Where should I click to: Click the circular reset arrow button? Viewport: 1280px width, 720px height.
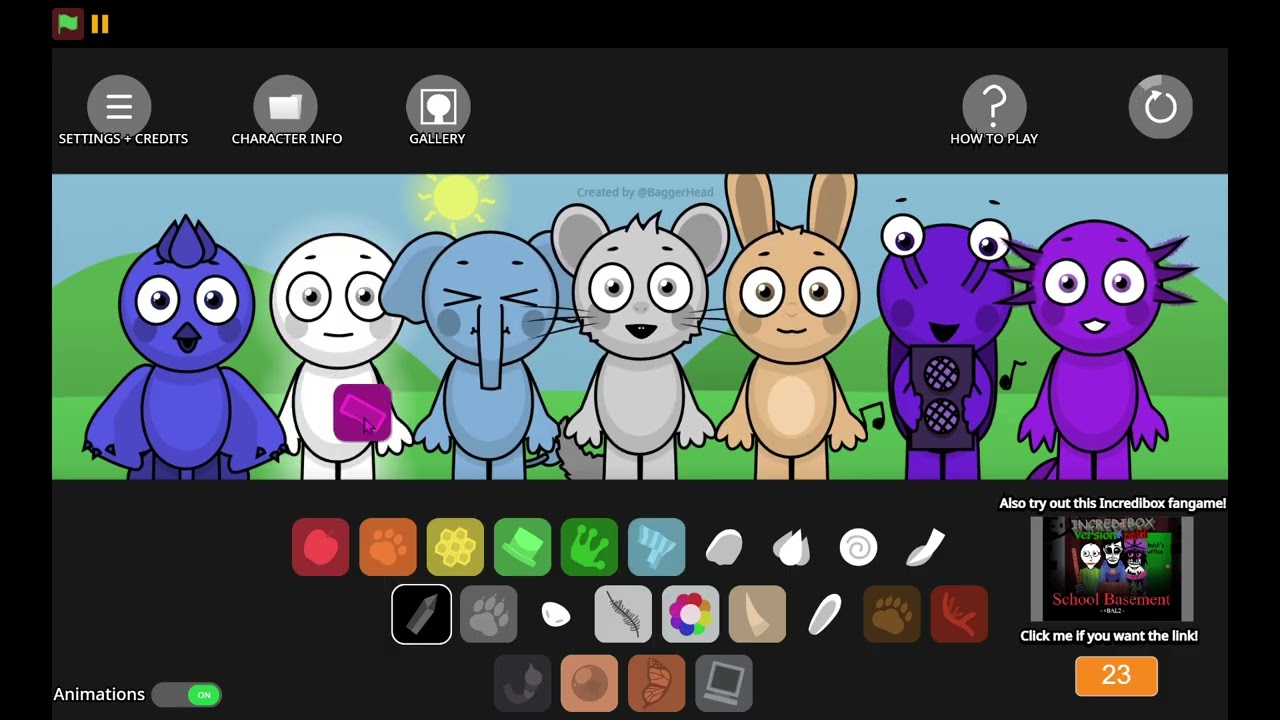point(1161,106)
